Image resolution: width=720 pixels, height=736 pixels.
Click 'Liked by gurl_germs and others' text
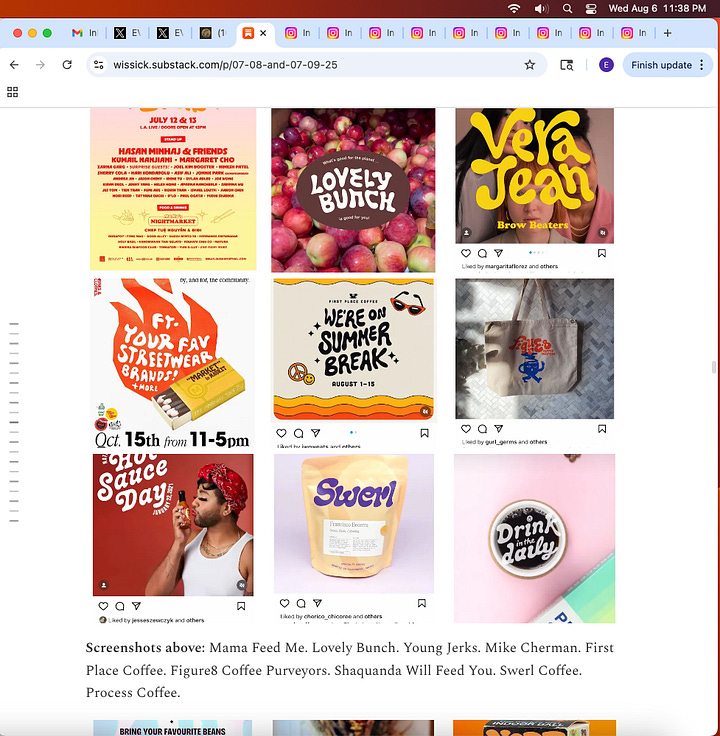coord(505,442)
